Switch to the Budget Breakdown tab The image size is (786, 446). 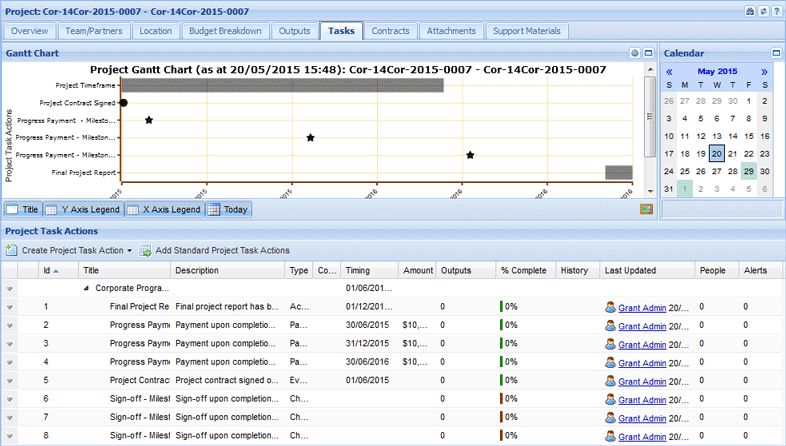click(x=226, y=31)
